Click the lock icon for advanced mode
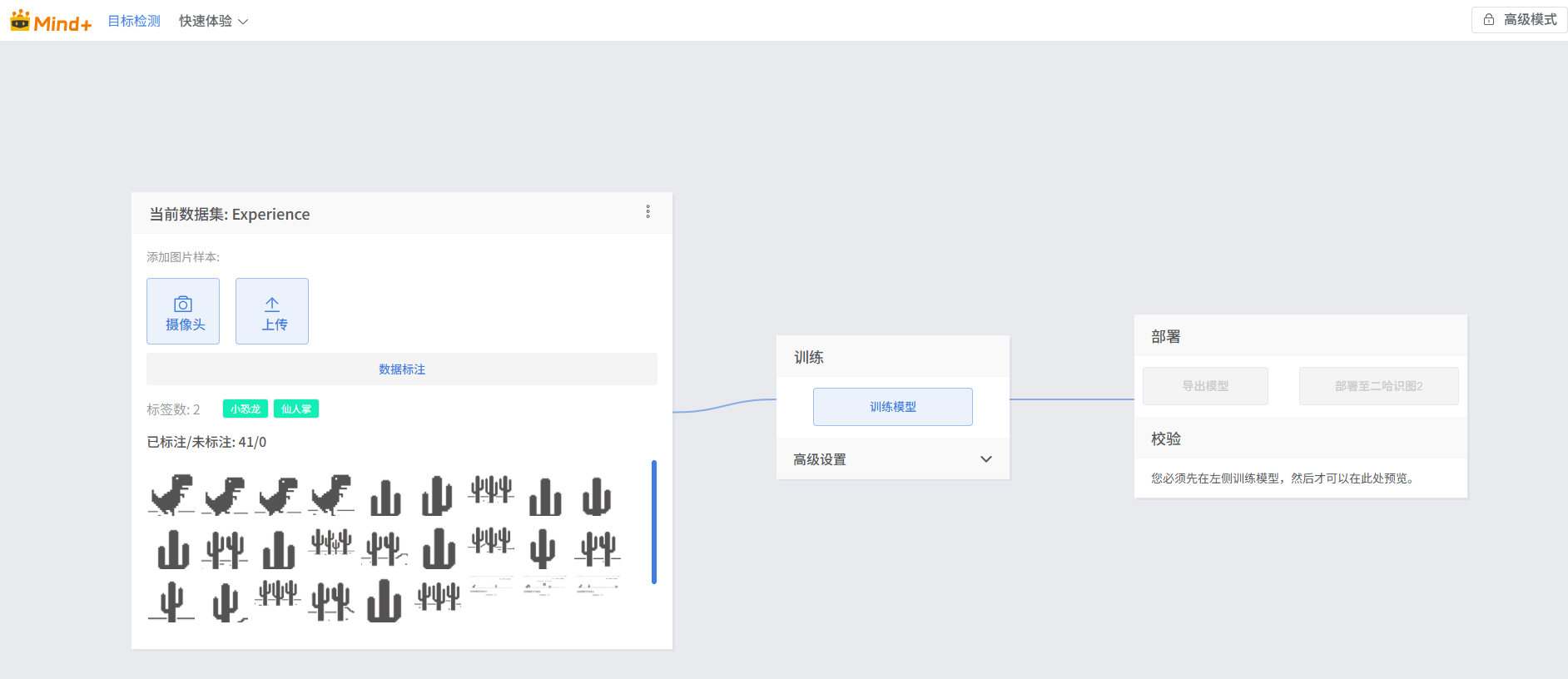The width and height of the screenshot is (1568, 679). pyautogui.click(x=1489, y=20)
